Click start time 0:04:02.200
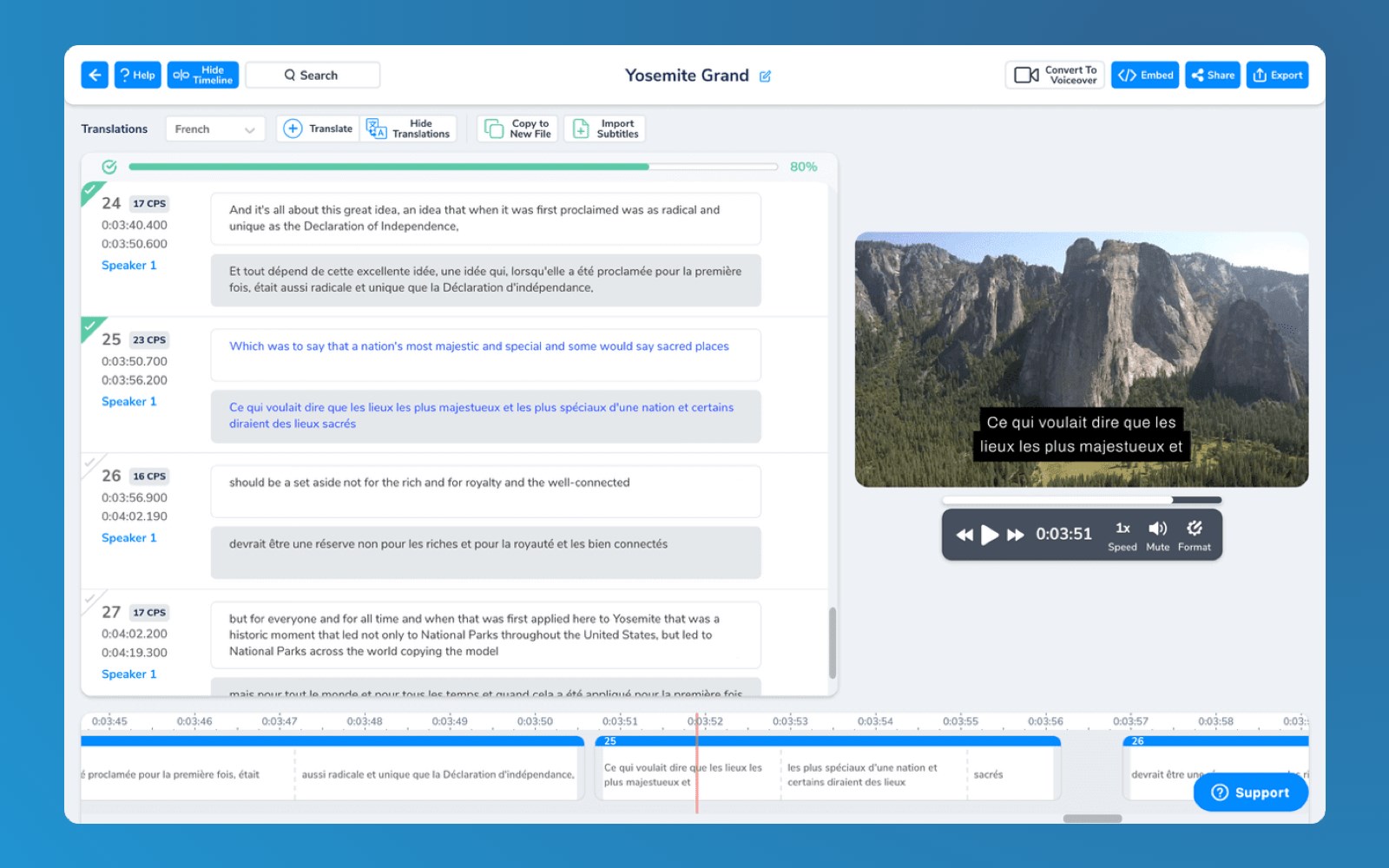Viewport: 1389px width, 868px height. [x=135, y=634]
